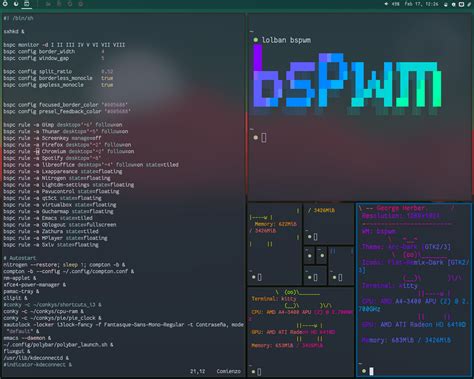Click the vim cursor position '21,12' indicator
This screenshot has width=474, height=379.
198,371
